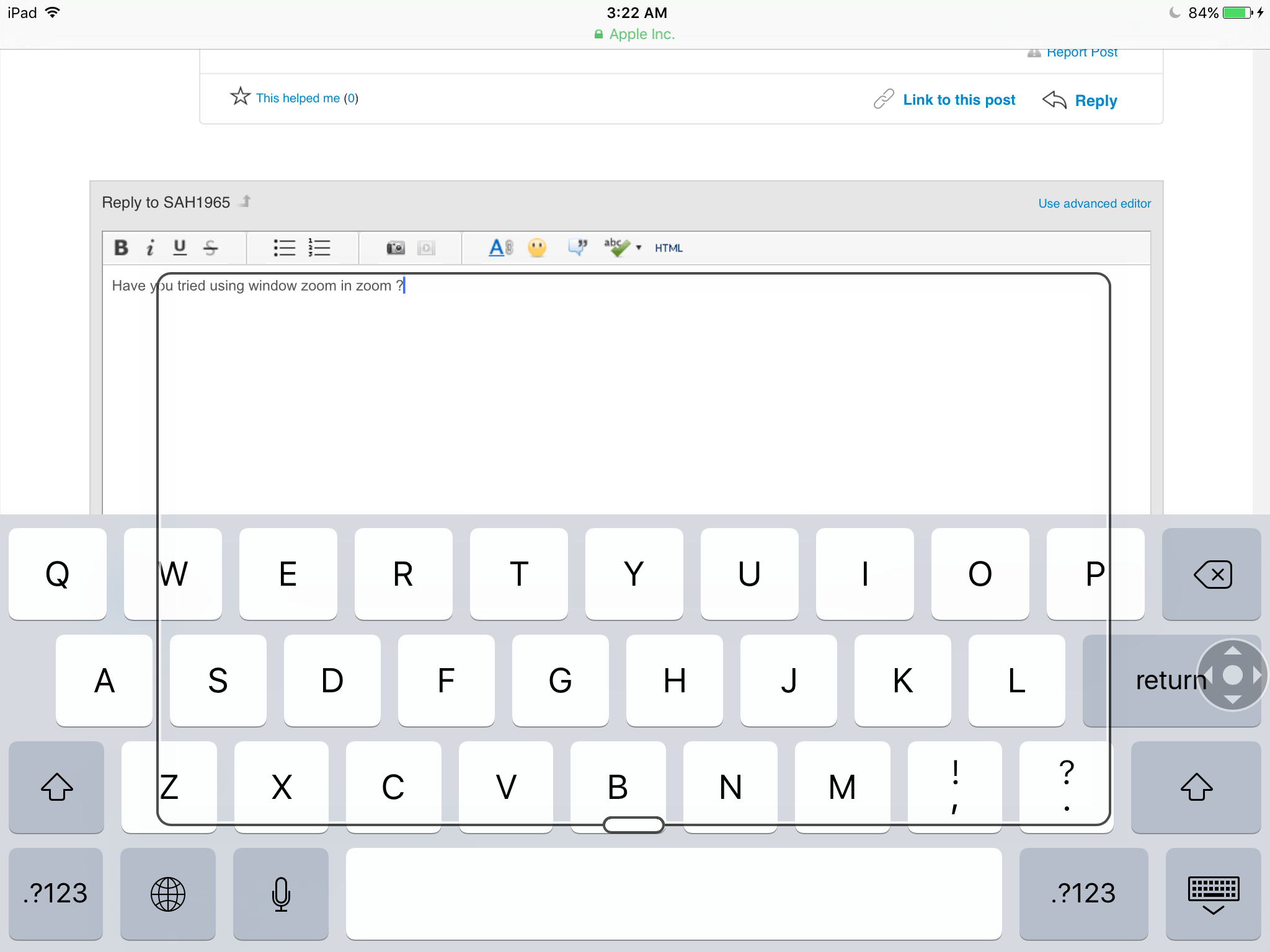The width and height of the screenshot is (1270, 952).
Task: Toggle underline formatting button
Action: [180, 248]
